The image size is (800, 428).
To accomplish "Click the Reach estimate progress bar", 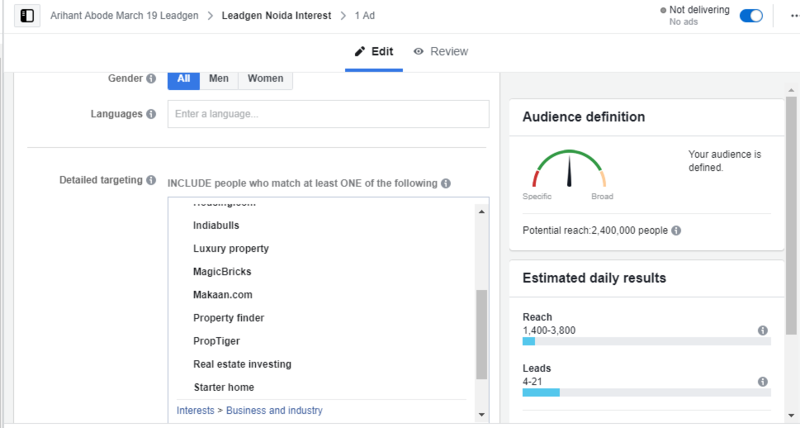I will [646, 341].
